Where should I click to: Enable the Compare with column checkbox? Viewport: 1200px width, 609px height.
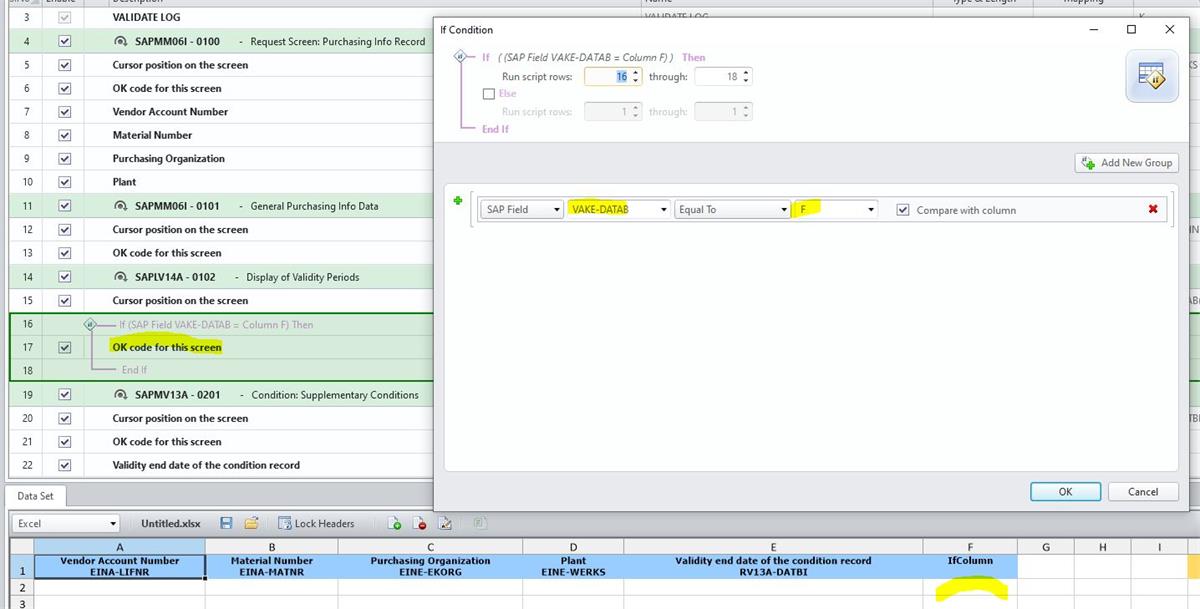coord(903,209)
